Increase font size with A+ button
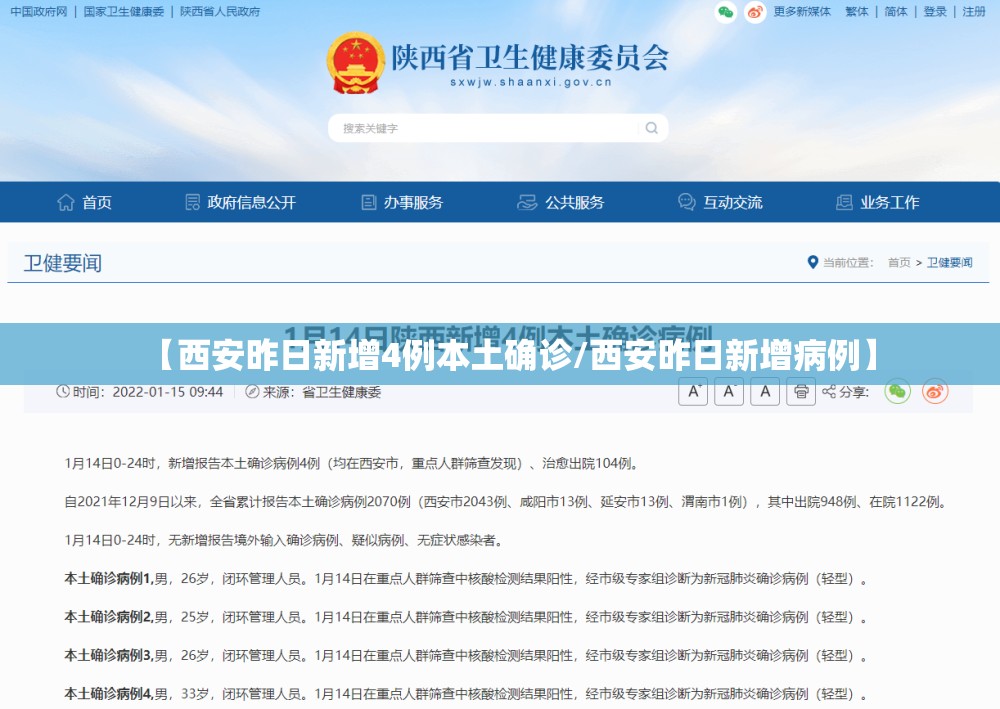This screenshot has width=1000, height=709. click(693, 391)
